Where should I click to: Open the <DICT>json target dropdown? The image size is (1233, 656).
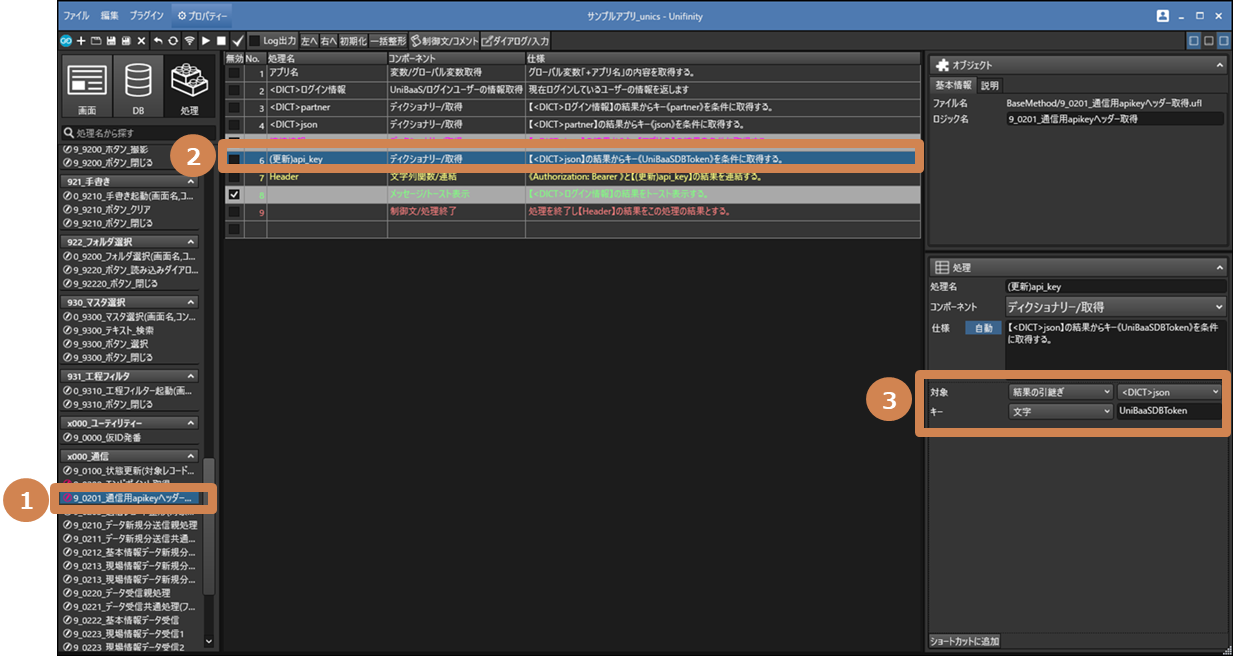[1169, 392]
